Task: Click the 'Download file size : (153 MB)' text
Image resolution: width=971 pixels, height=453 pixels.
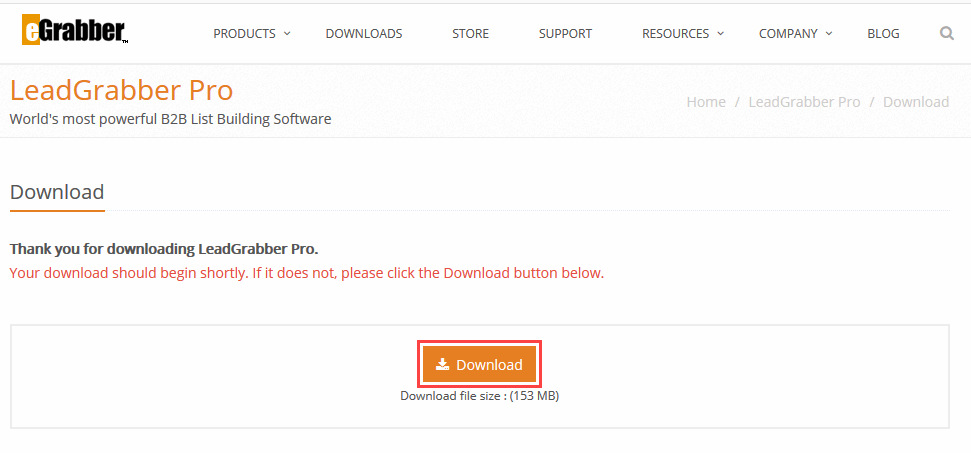Action: click(x=479, y=396)
